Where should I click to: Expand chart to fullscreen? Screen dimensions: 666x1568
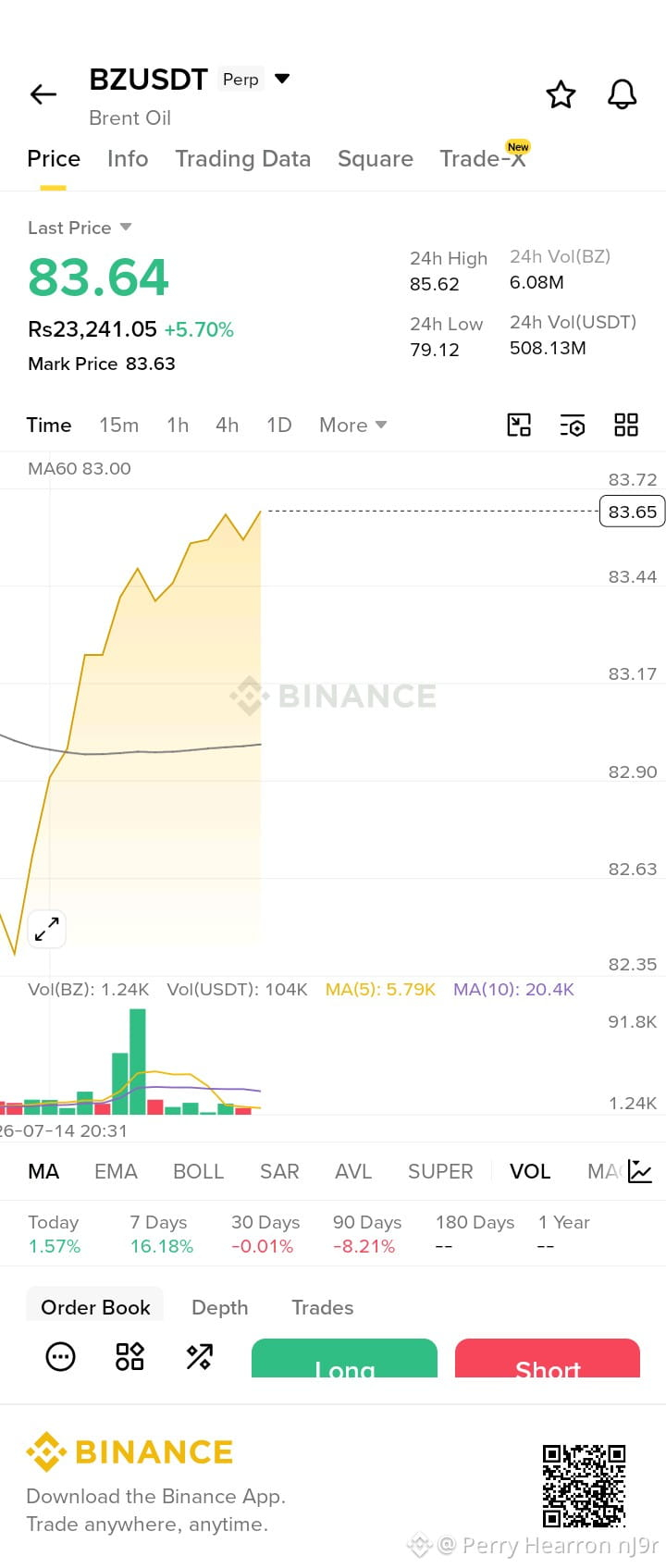[x=46, y=929]
